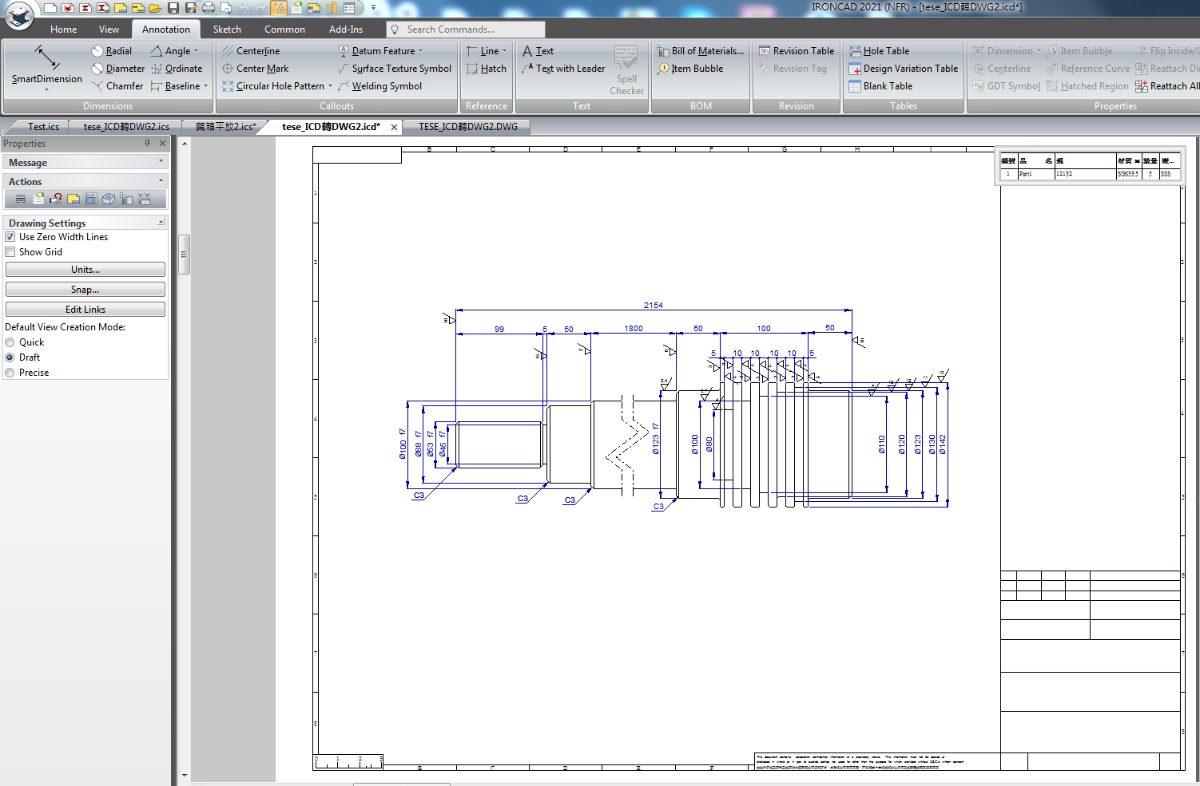Insert a Hole Table

pos(879,51)
